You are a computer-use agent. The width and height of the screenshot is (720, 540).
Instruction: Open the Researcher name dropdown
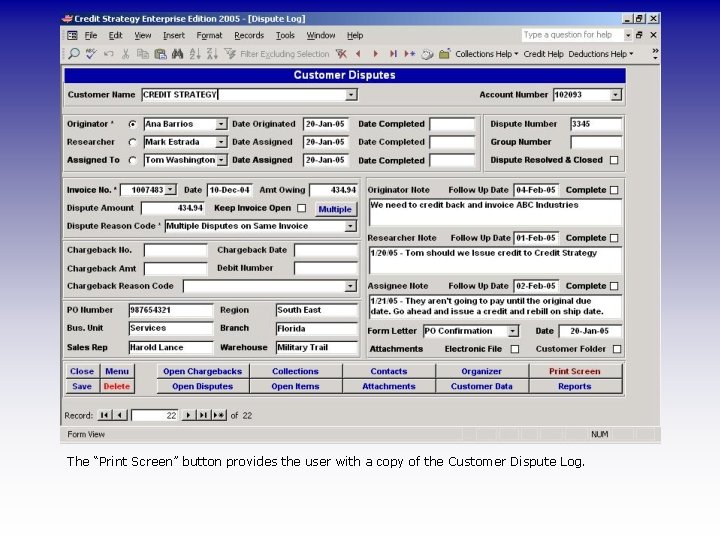tap(221, 142)
